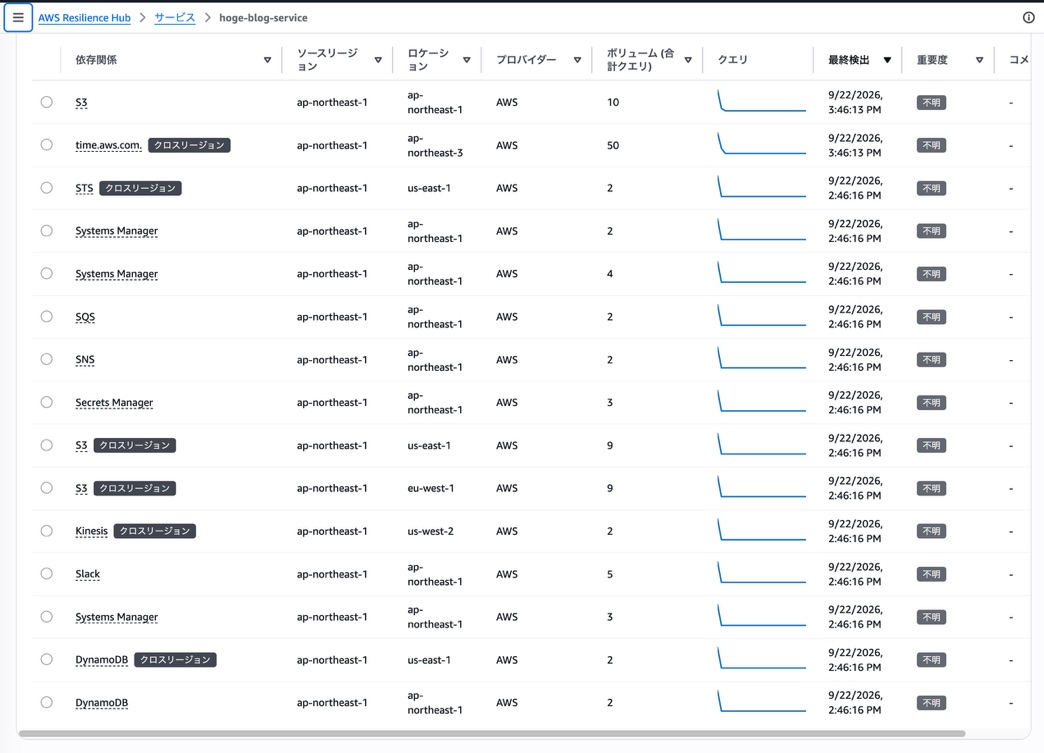Click location us-west-2 in Kinesis row
Image resolution: width=1044 pixels, height=753 pixels.
[431, 531]
